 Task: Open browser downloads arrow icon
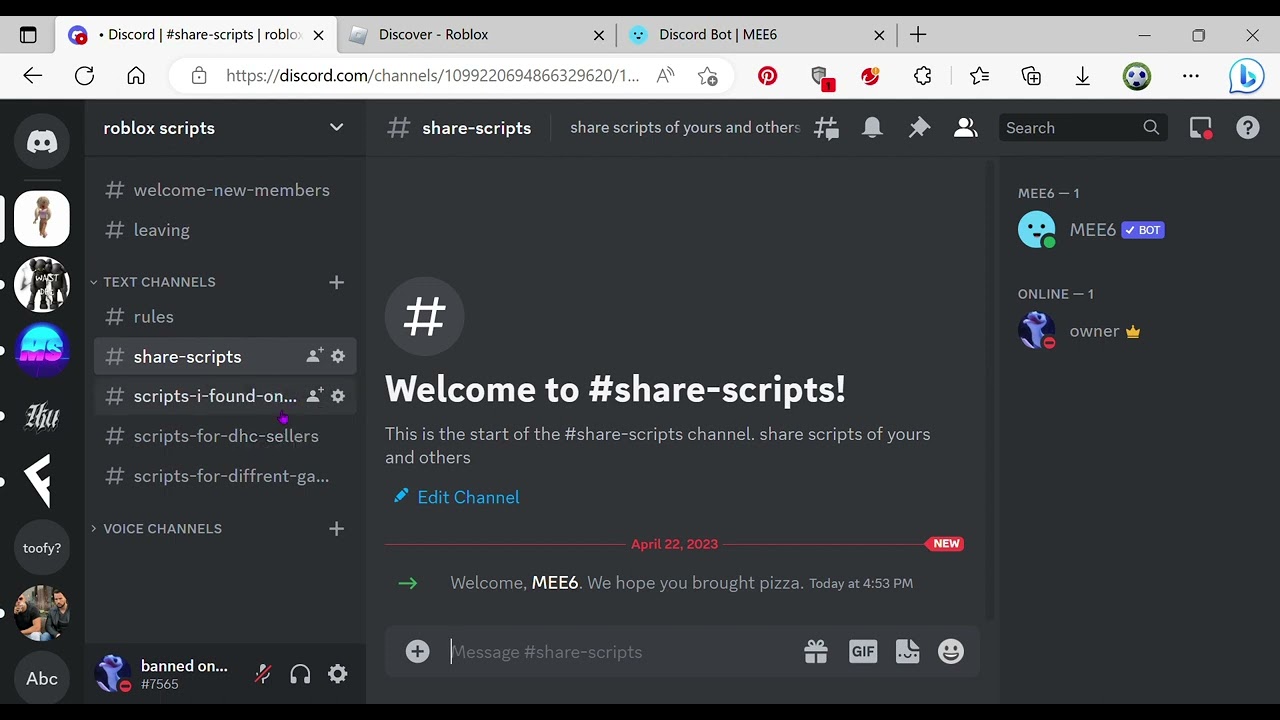1082,76
